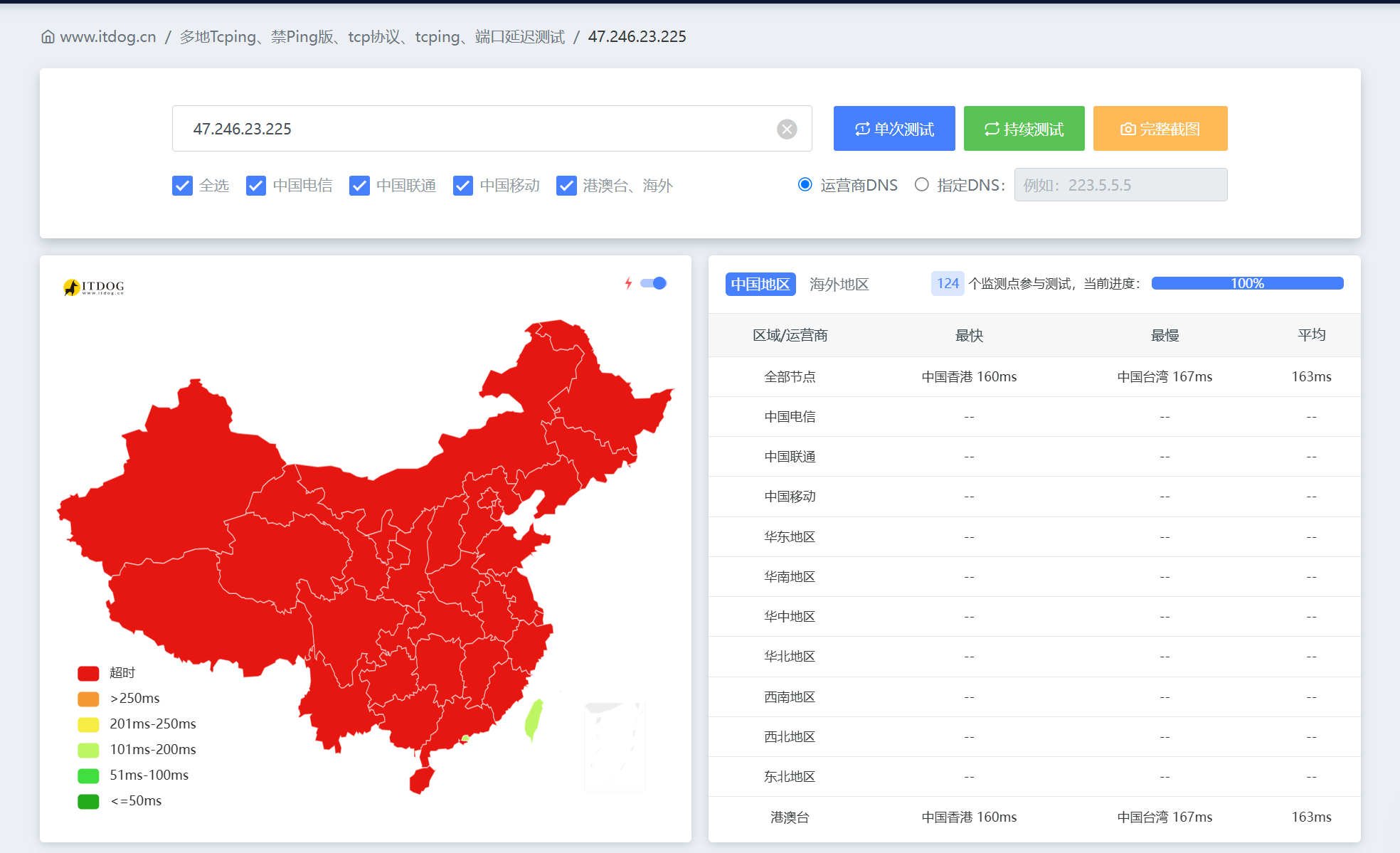Click the 平均 column header
The height and width of the screenshot is (853, 1400).
coord(1311,335)
